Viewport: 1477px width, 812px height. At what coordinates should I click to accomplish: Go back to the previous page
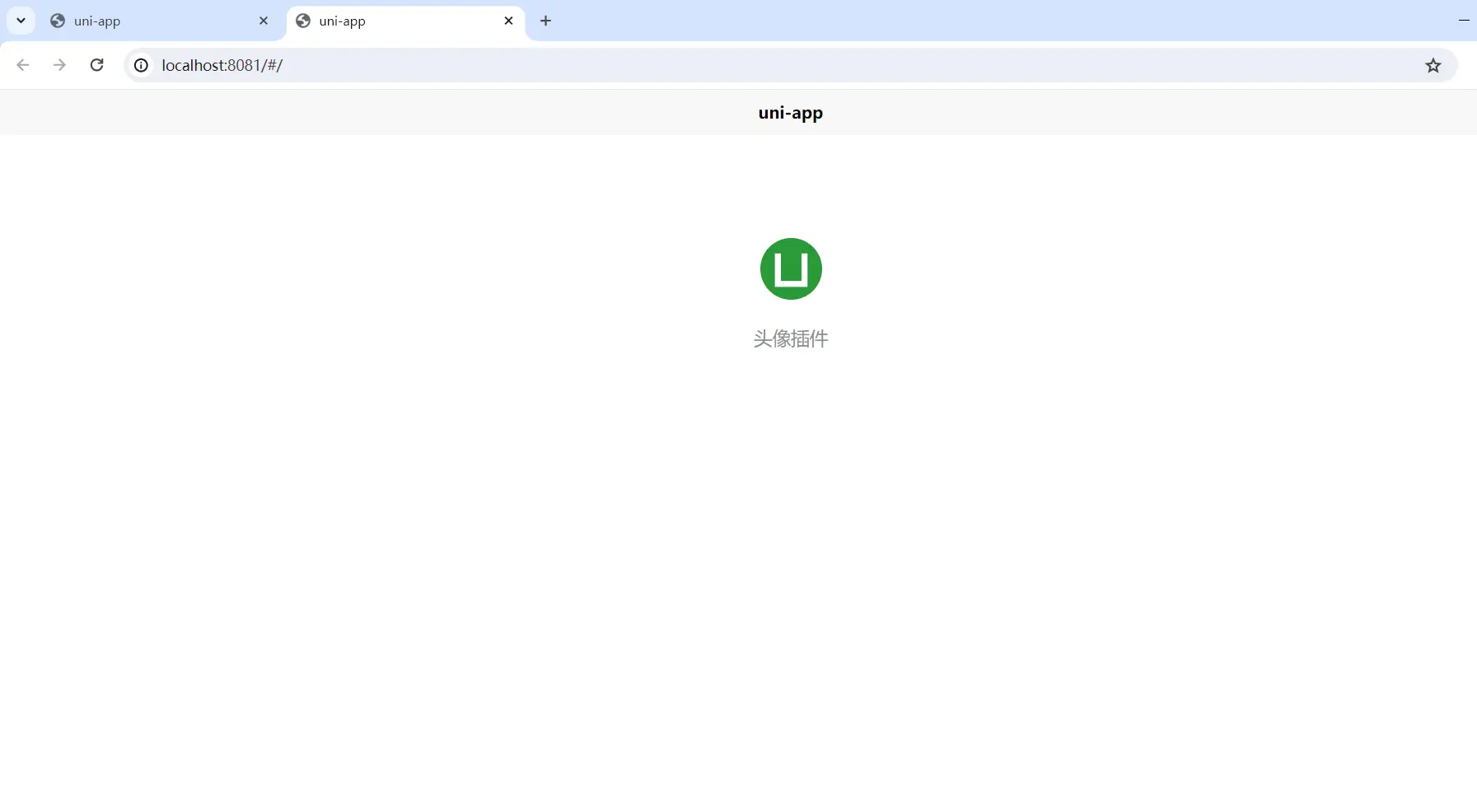[x=23, y=65]
